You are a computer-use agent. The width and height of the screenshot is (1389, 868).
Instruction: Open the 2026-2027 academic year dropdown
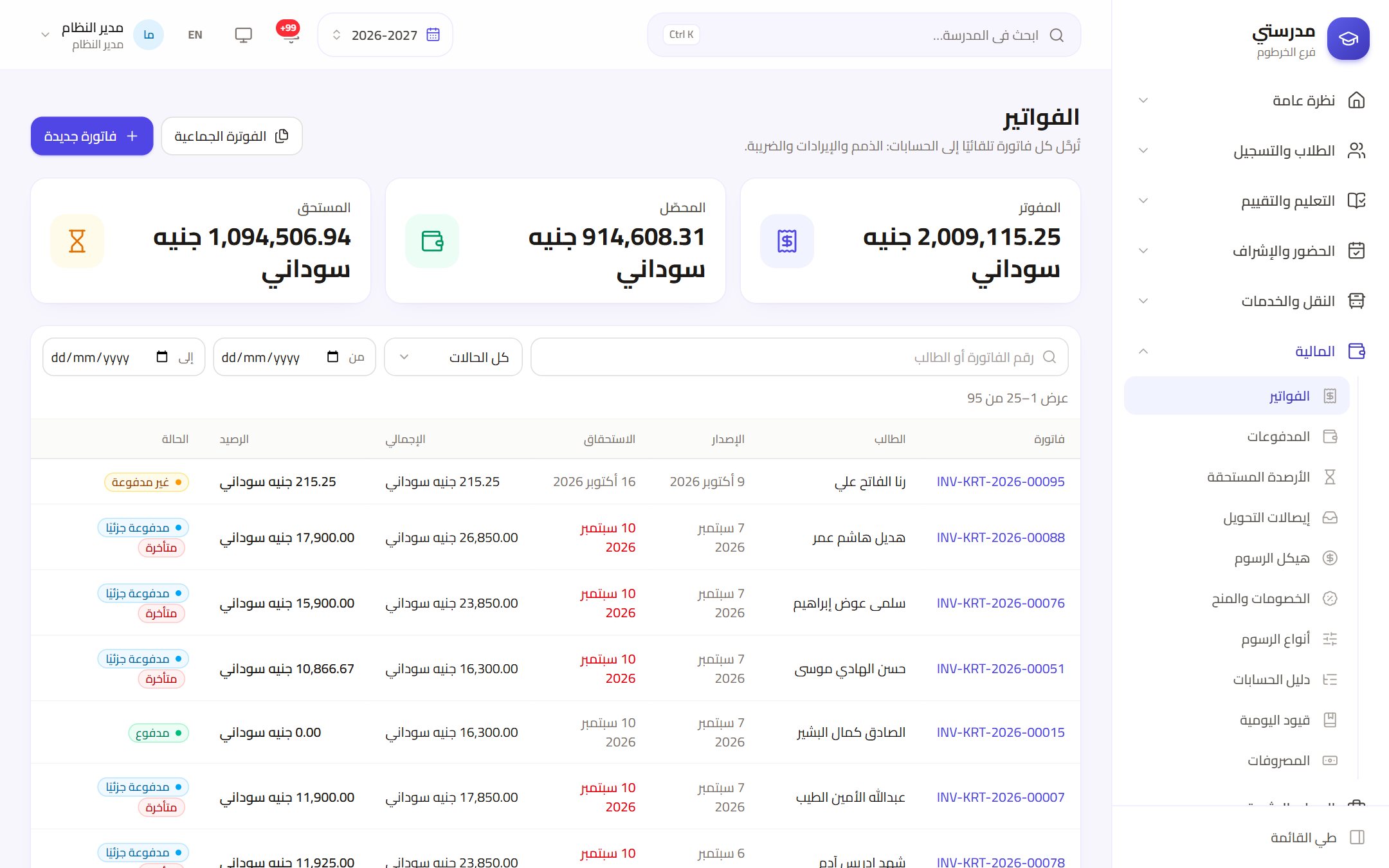click(385, 35)
